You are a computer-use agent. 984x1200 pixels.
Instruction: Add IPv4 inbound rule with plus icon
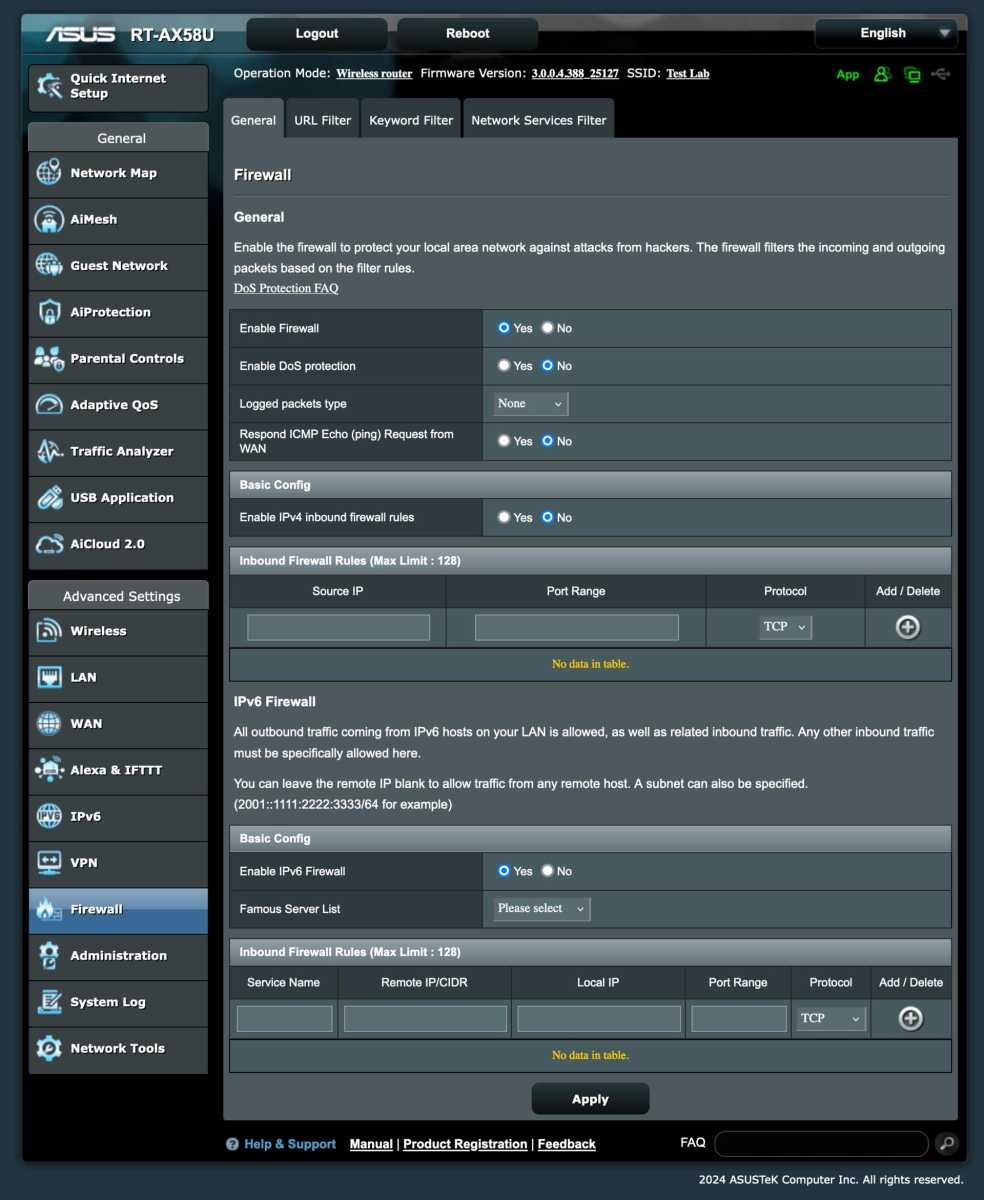pyautogui.click(x=908, y=627)
